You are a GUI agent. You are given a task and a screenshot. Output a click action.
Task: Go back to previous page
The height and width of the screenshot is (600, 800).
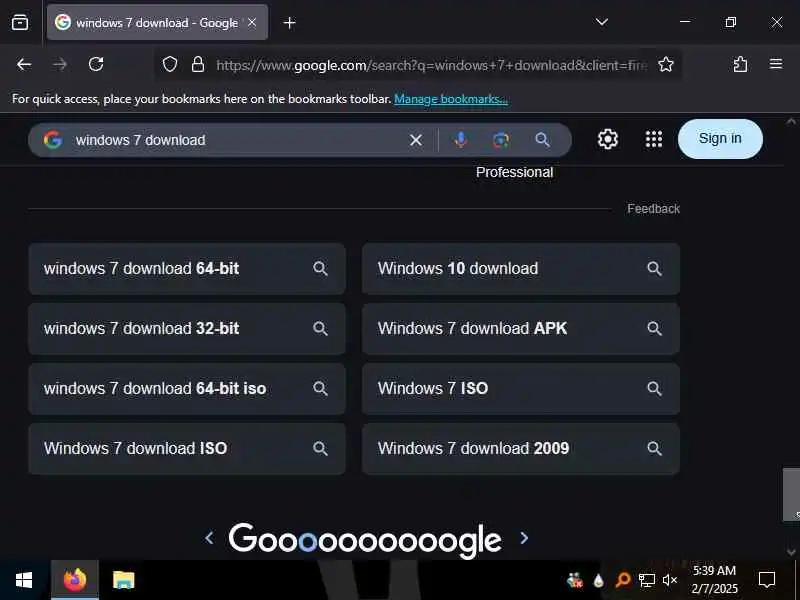(x=24, y=64)
